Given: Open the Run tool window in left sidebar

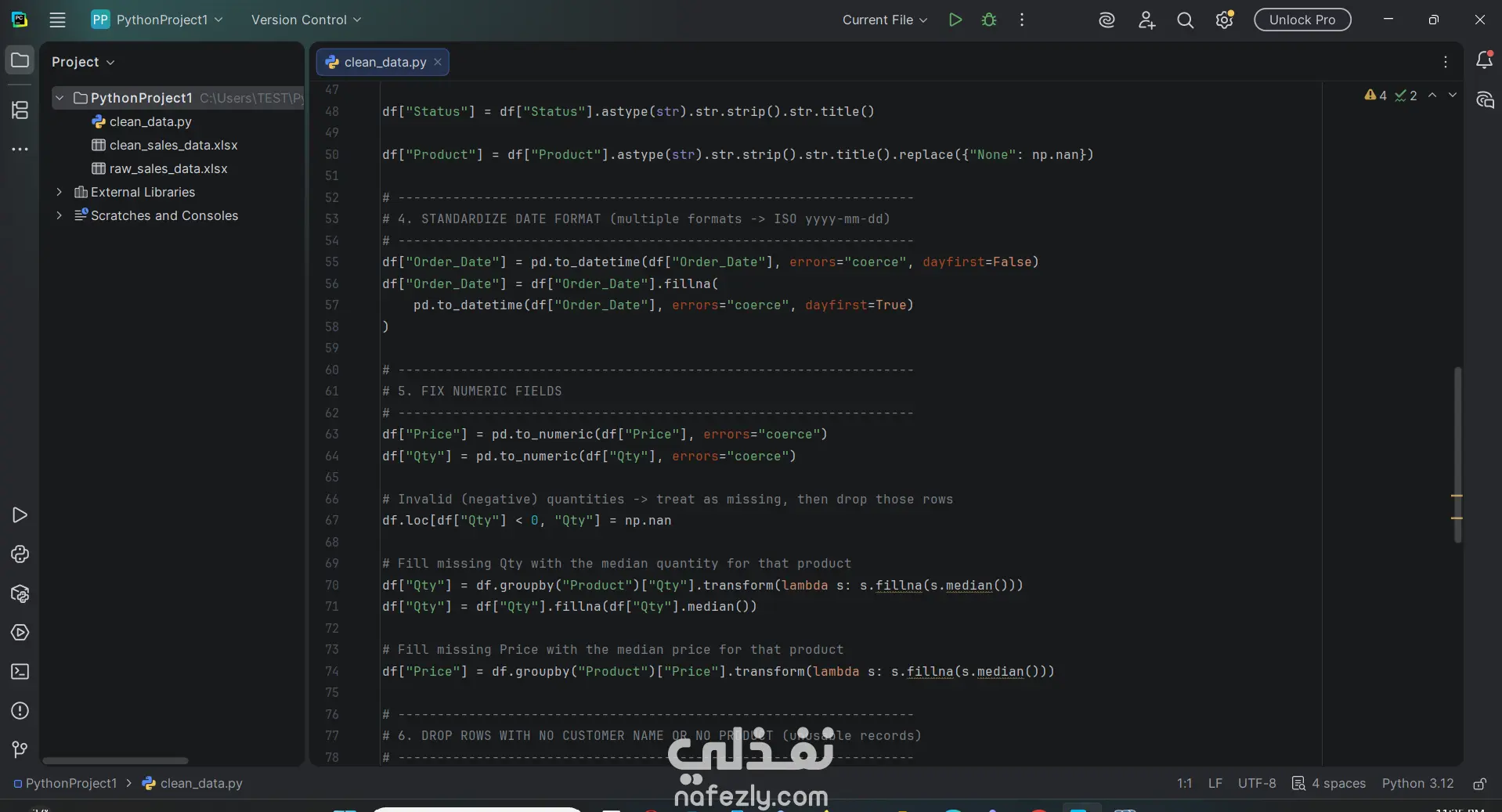Looking at the screenshot, I should (x=20, y=514).
